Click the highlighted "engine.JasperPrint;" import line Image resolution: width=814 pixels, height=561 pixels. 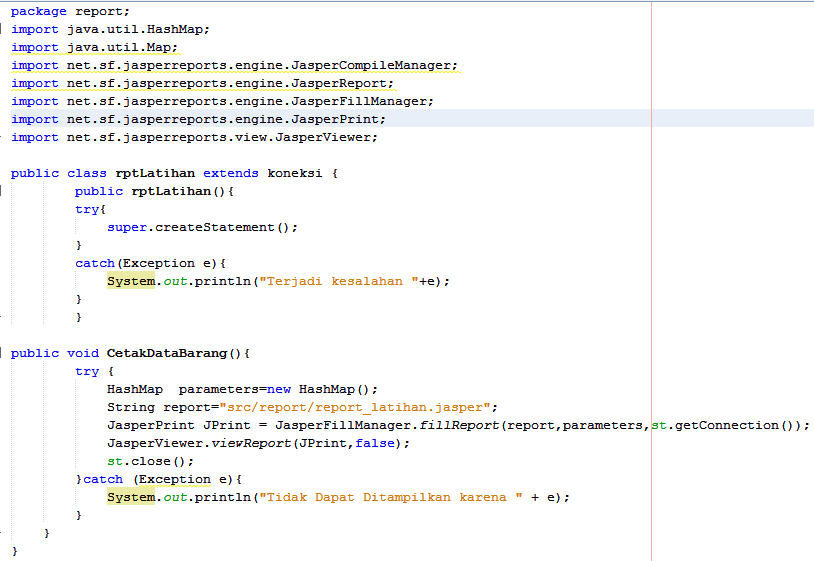[x=198, y=119]
